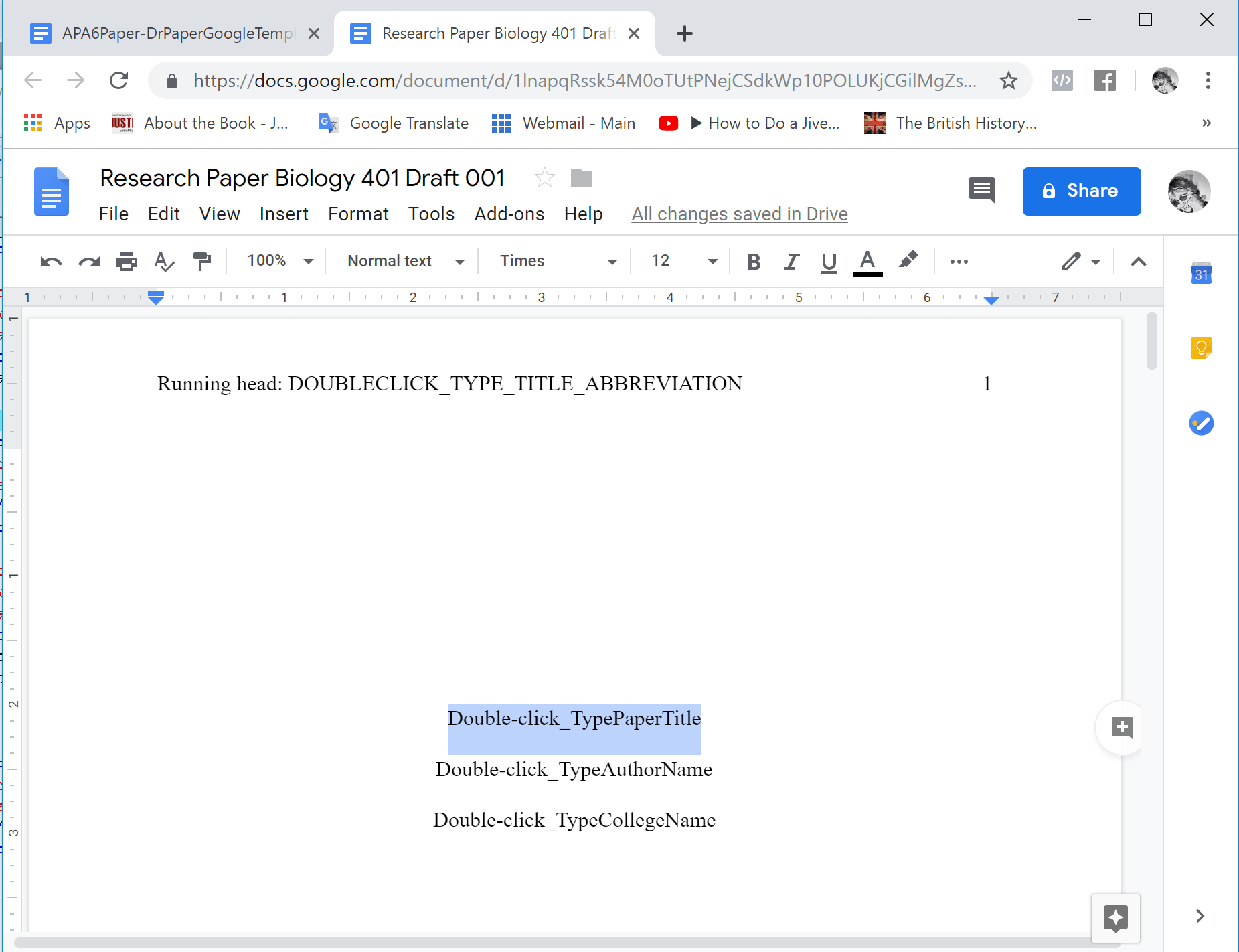Expand the Normal text style dropdown
This screenshot has width=1239, height=952.
tap(405, 261)
